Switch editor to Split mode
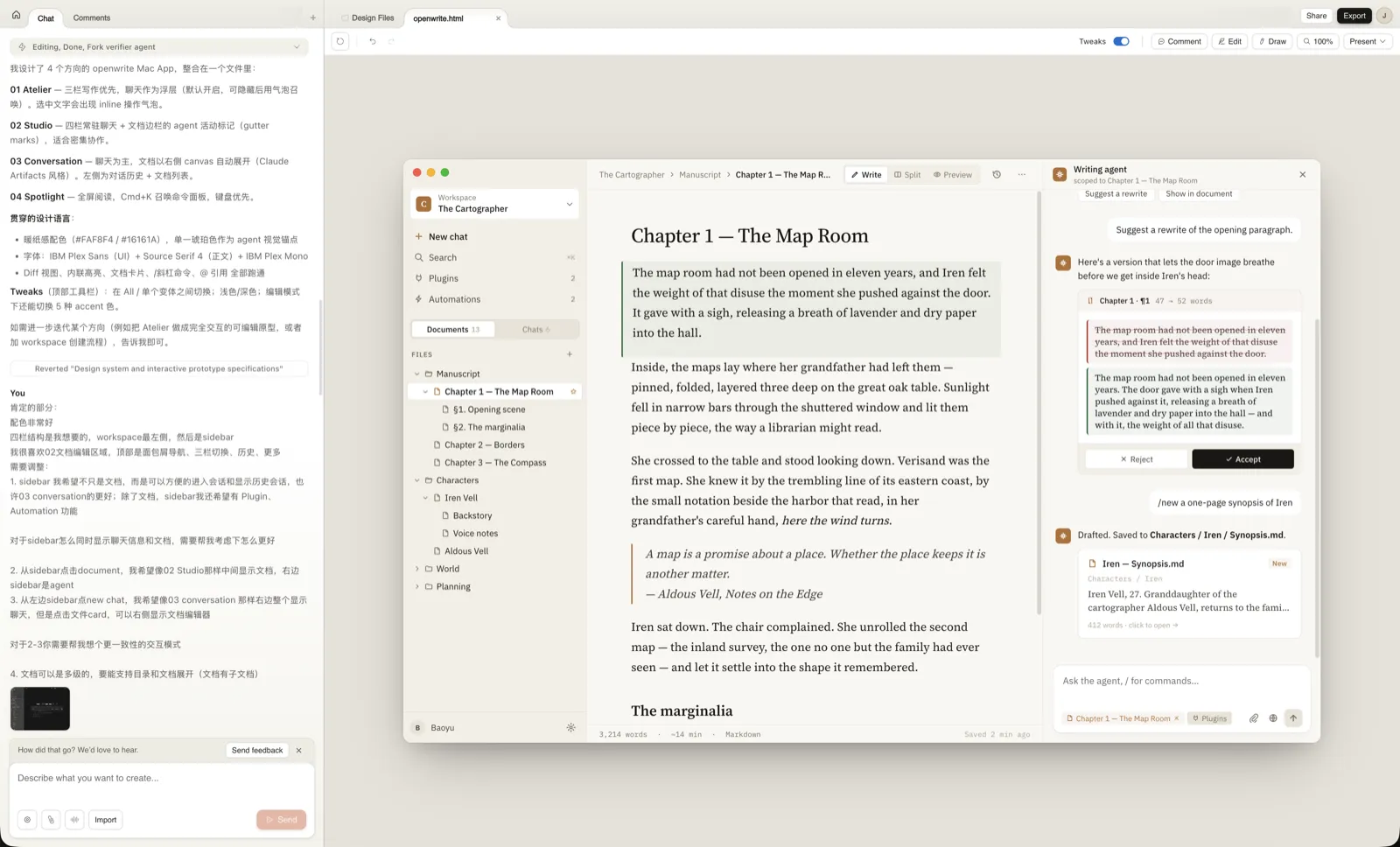The height and width of the screenshot is (847, 1400). pos(907,175)
